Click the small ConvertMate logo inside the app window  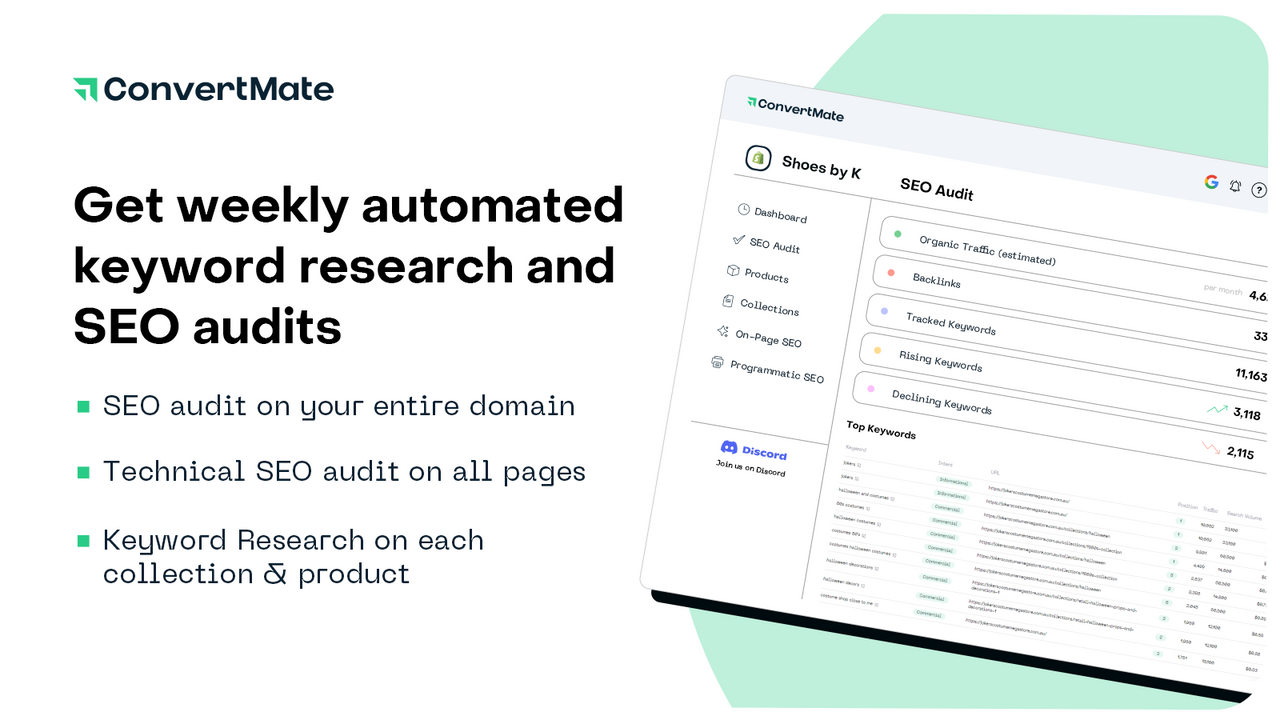[795, 108]
